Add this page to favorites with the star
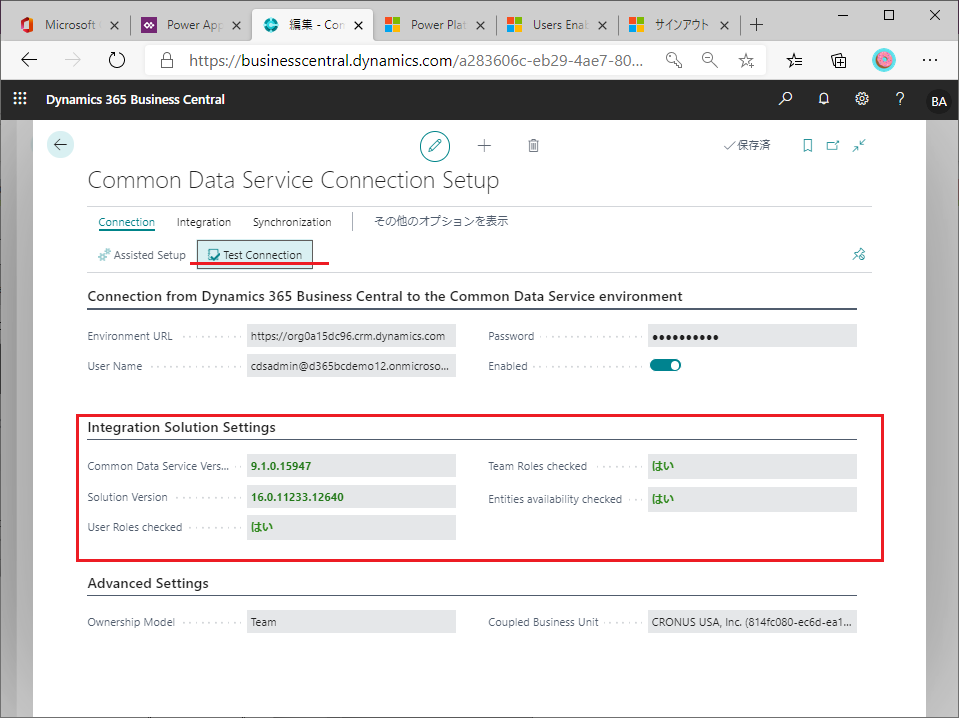959x718 pixels. click(x=746, y=60)
